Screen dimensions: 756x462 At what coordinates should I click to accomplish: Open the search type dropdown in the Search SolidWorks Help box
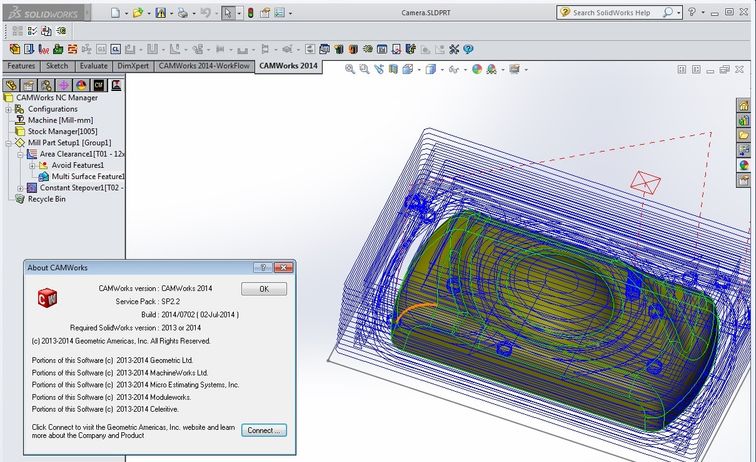click(678, 13)
